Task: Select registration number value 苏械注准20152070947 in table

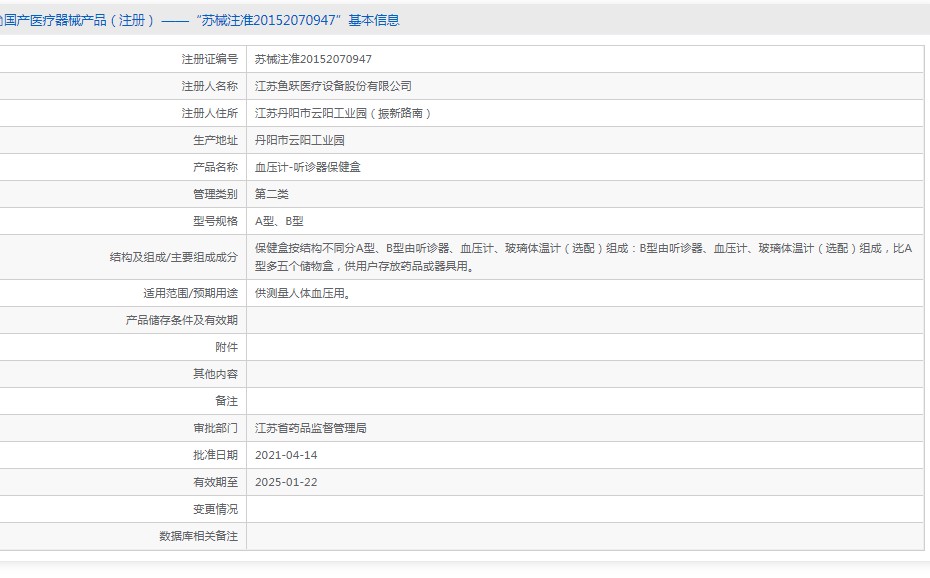Action: (x=313, y=59)
